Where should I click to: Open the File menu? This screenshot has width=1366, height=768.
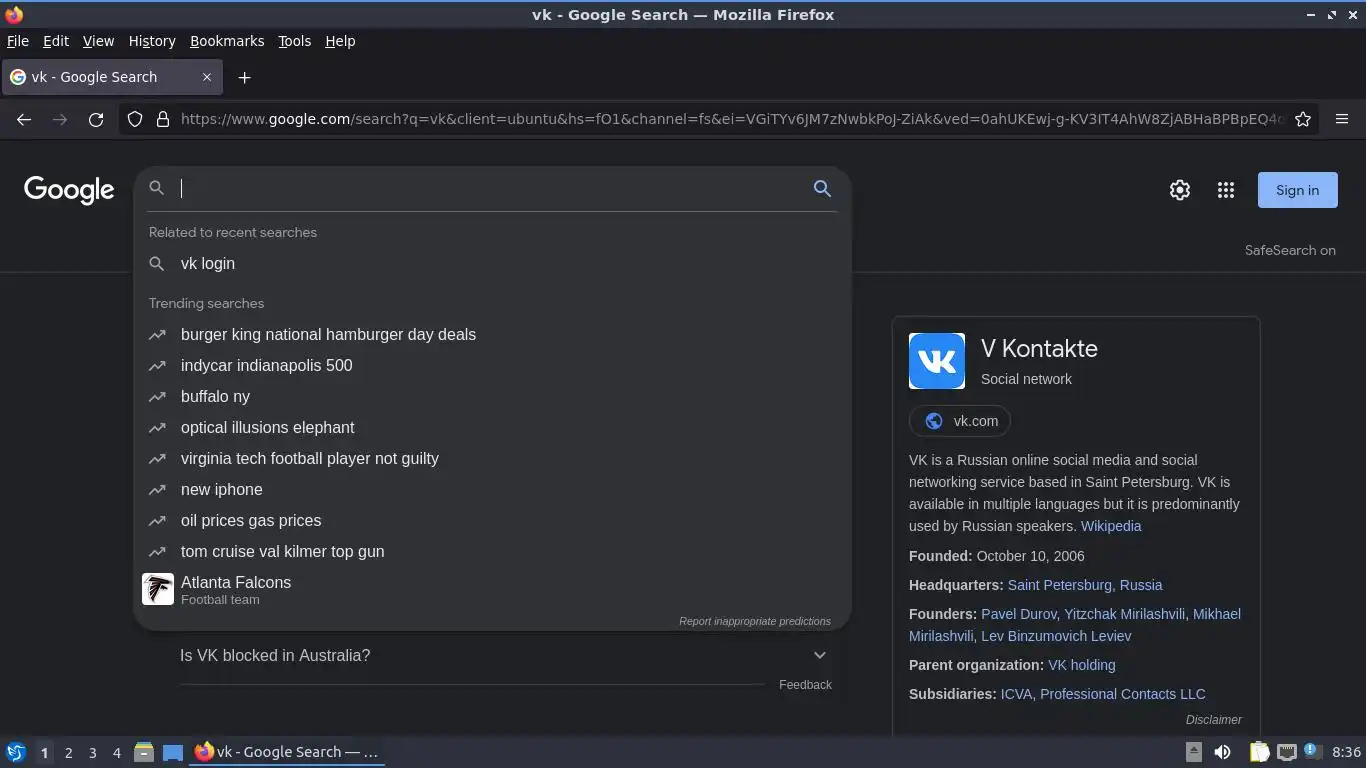tap(17, 41)
